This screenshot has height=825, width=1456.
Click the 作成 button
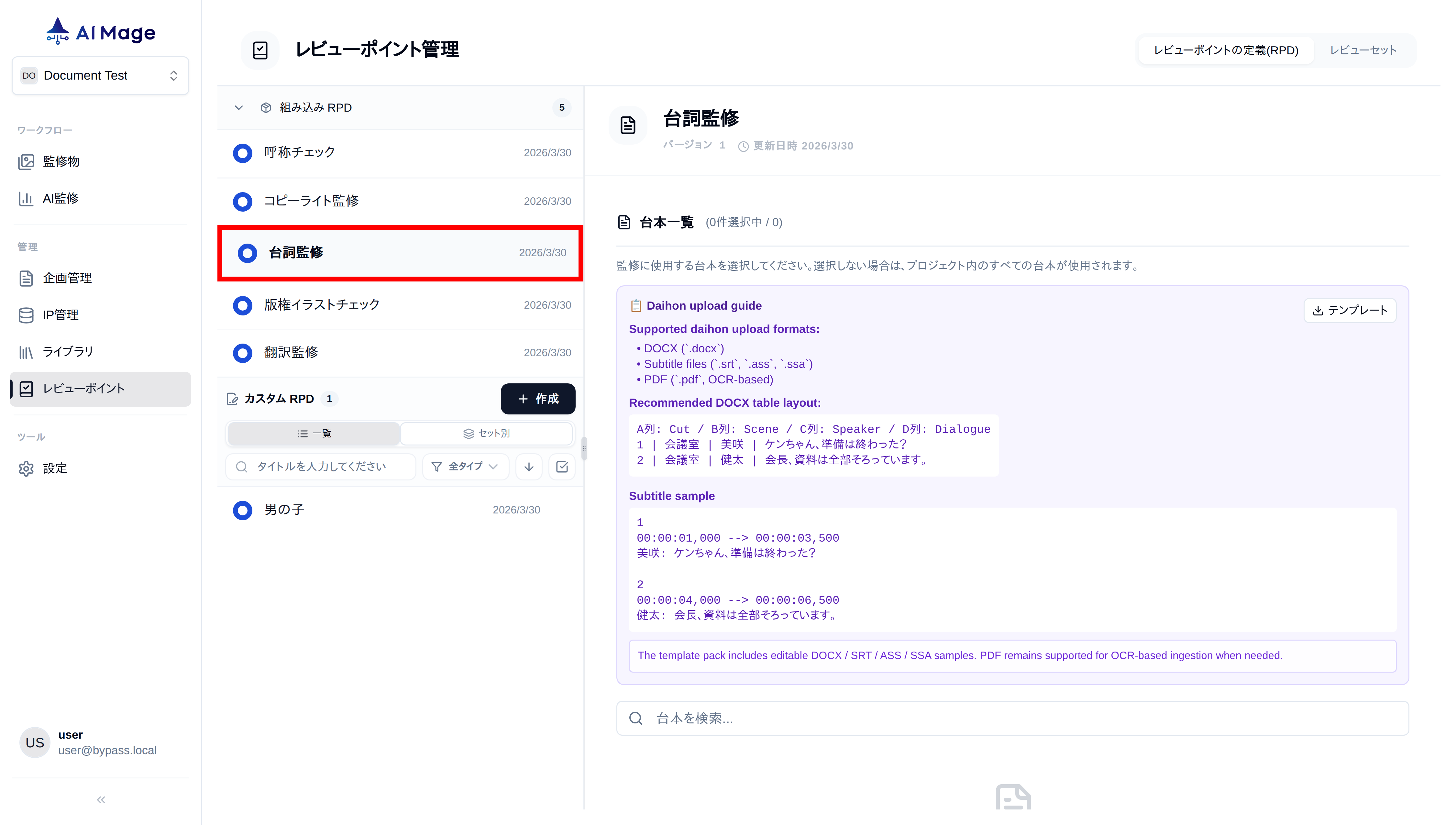coord(538,399)
